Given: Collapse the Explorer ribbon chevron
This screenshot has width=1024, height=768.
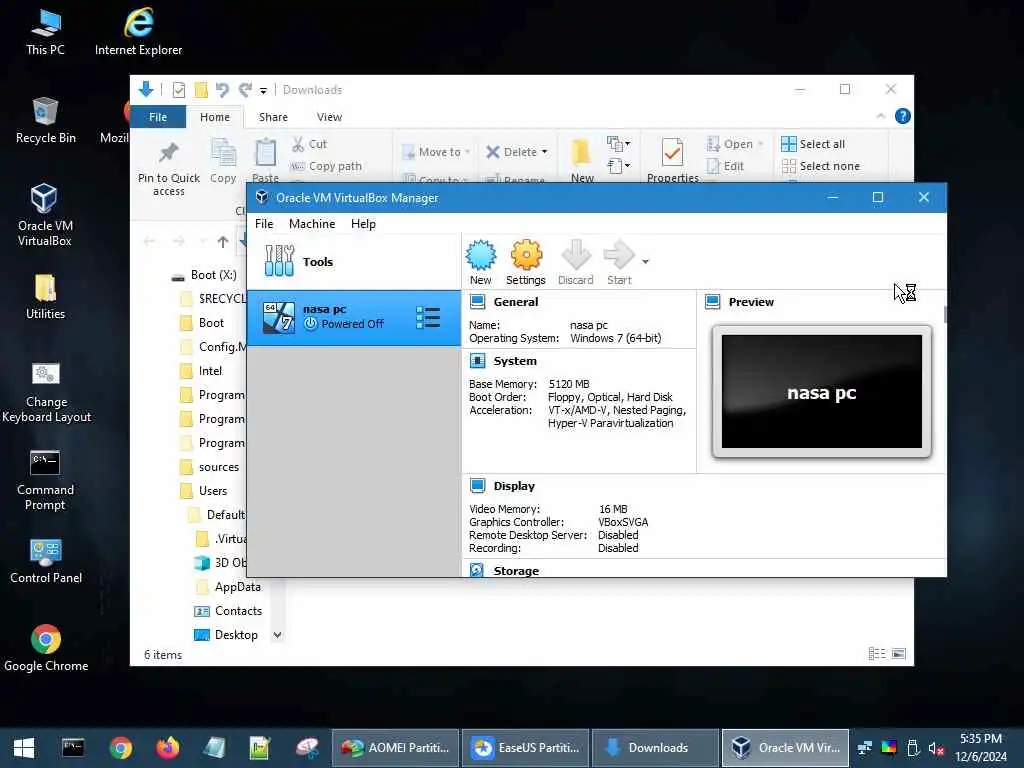Looking at the screenshot, I should [880, 116].
